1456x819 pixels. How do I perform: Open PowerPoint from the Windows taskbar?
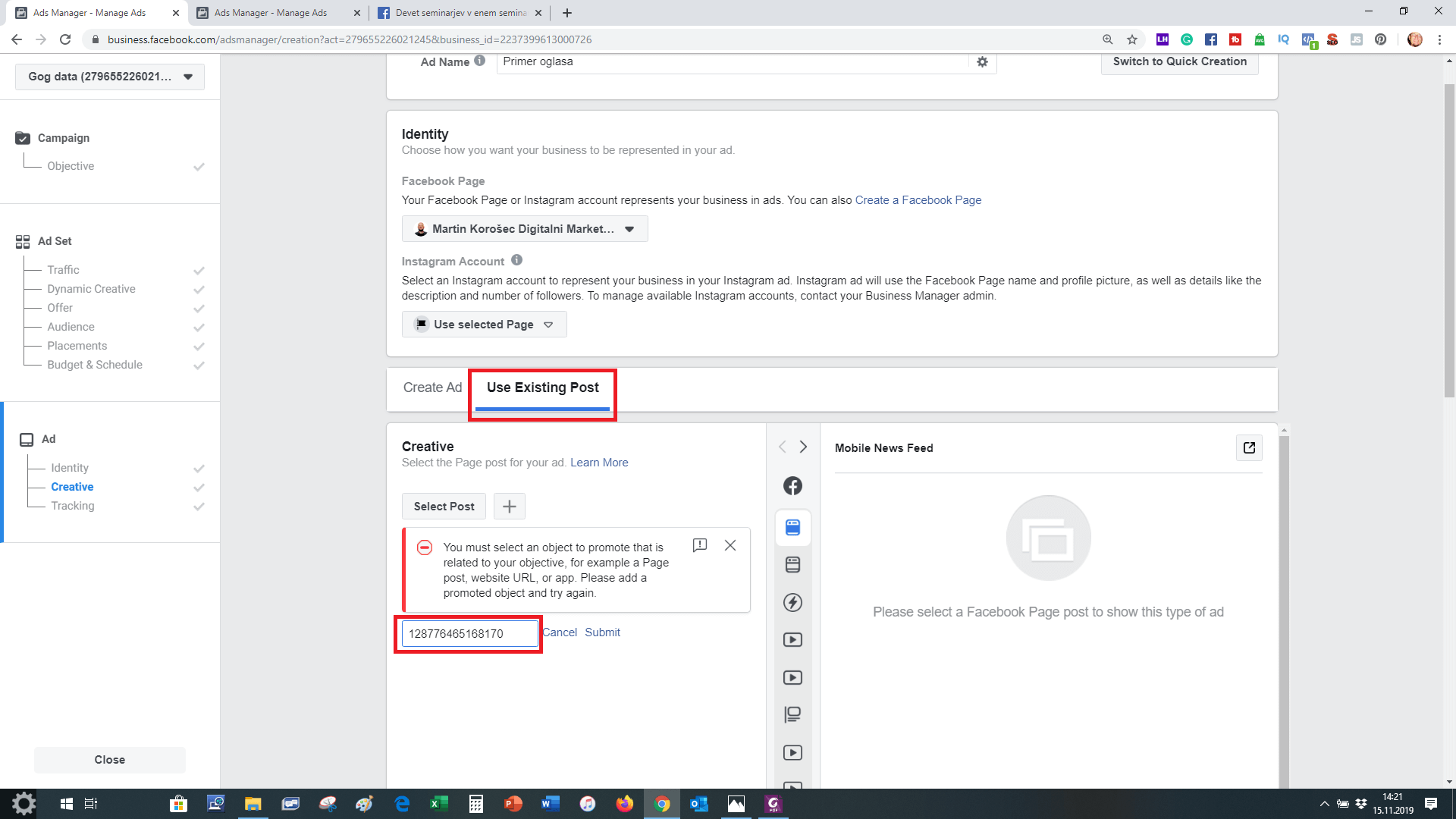pyautogui.click(x=513, y=804)
